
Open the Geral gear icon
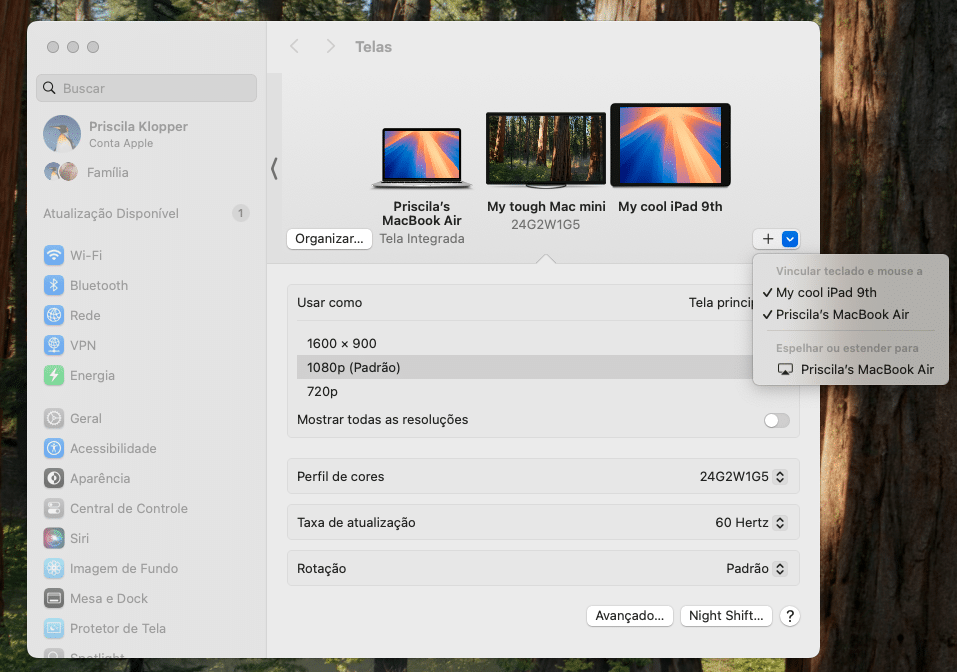tap(54, 418)
